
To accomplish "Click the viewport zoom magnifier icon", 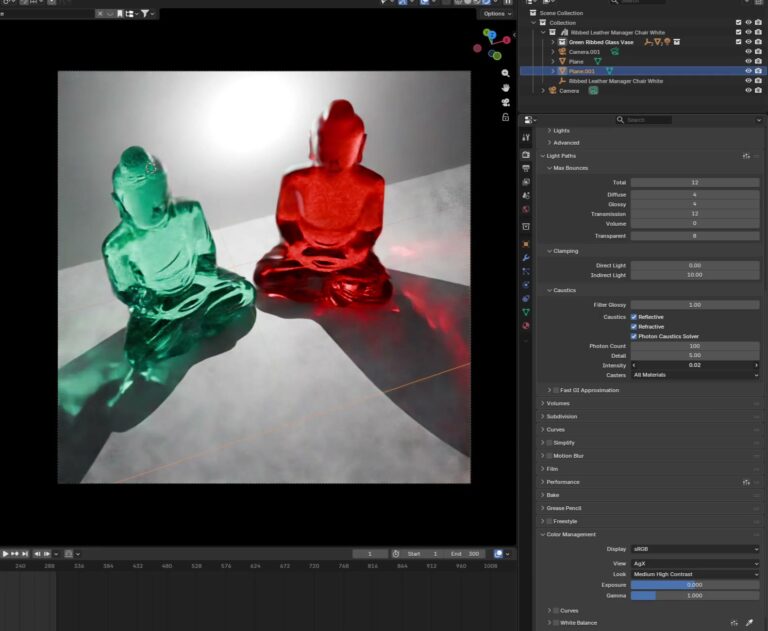I will point(505,73).
